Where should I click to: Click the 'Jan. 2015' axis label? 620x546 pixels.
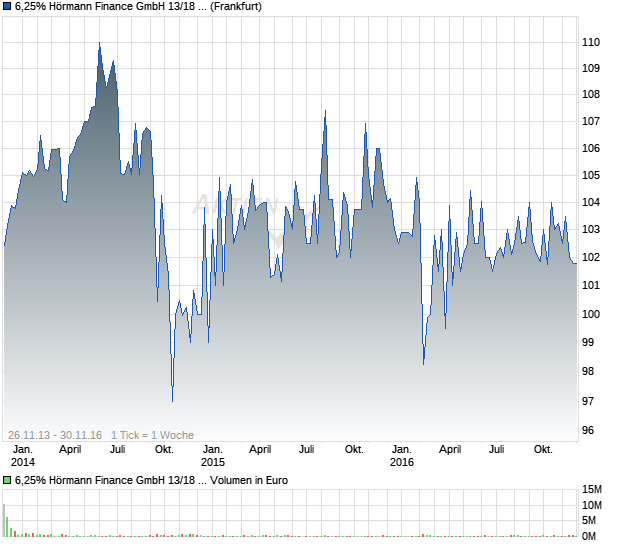click(x=213, y=456)
